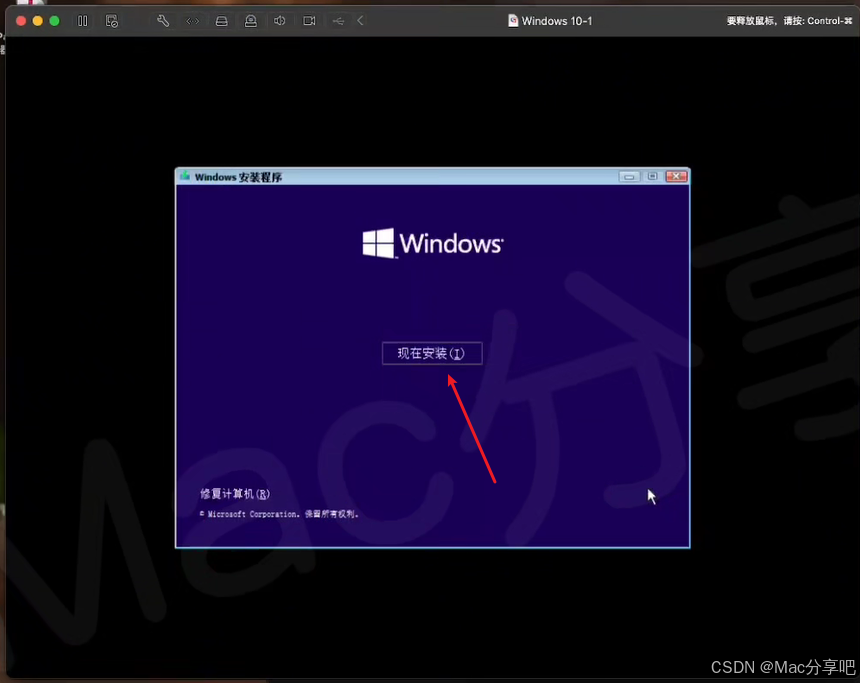The height and width of the screenshot is (683, 860).
Task: Minimize the VMware window yellow button
Action: (x=38, y=21)
